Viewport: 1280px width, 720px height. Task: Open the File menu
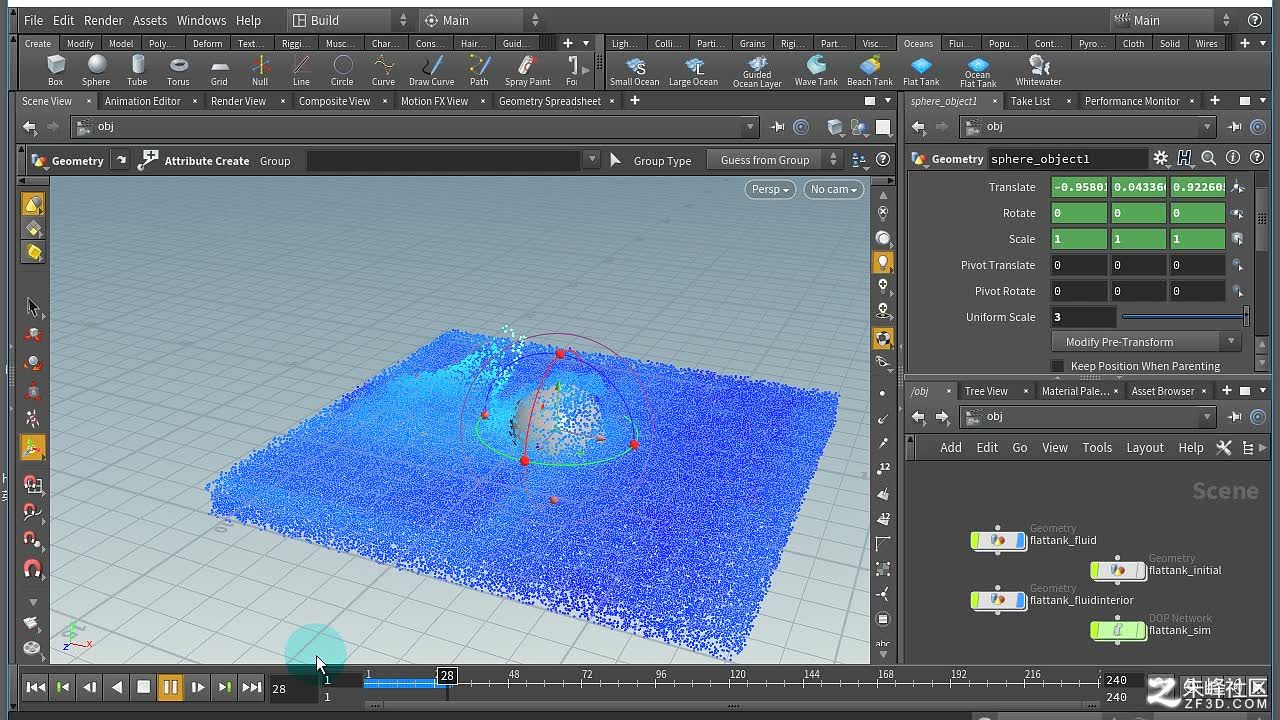point(33,20)
